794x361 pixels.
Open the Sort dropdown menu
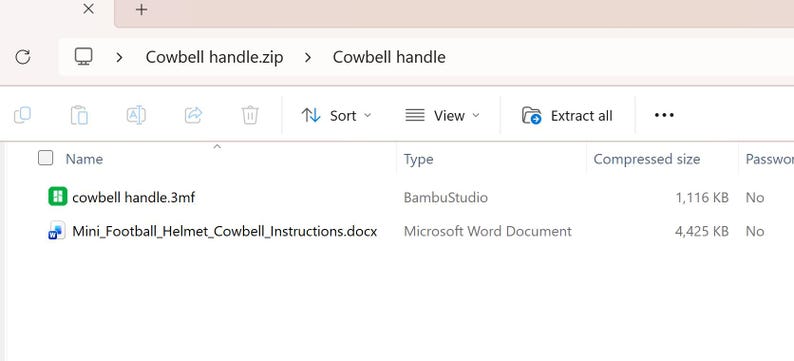coord(336,116)
